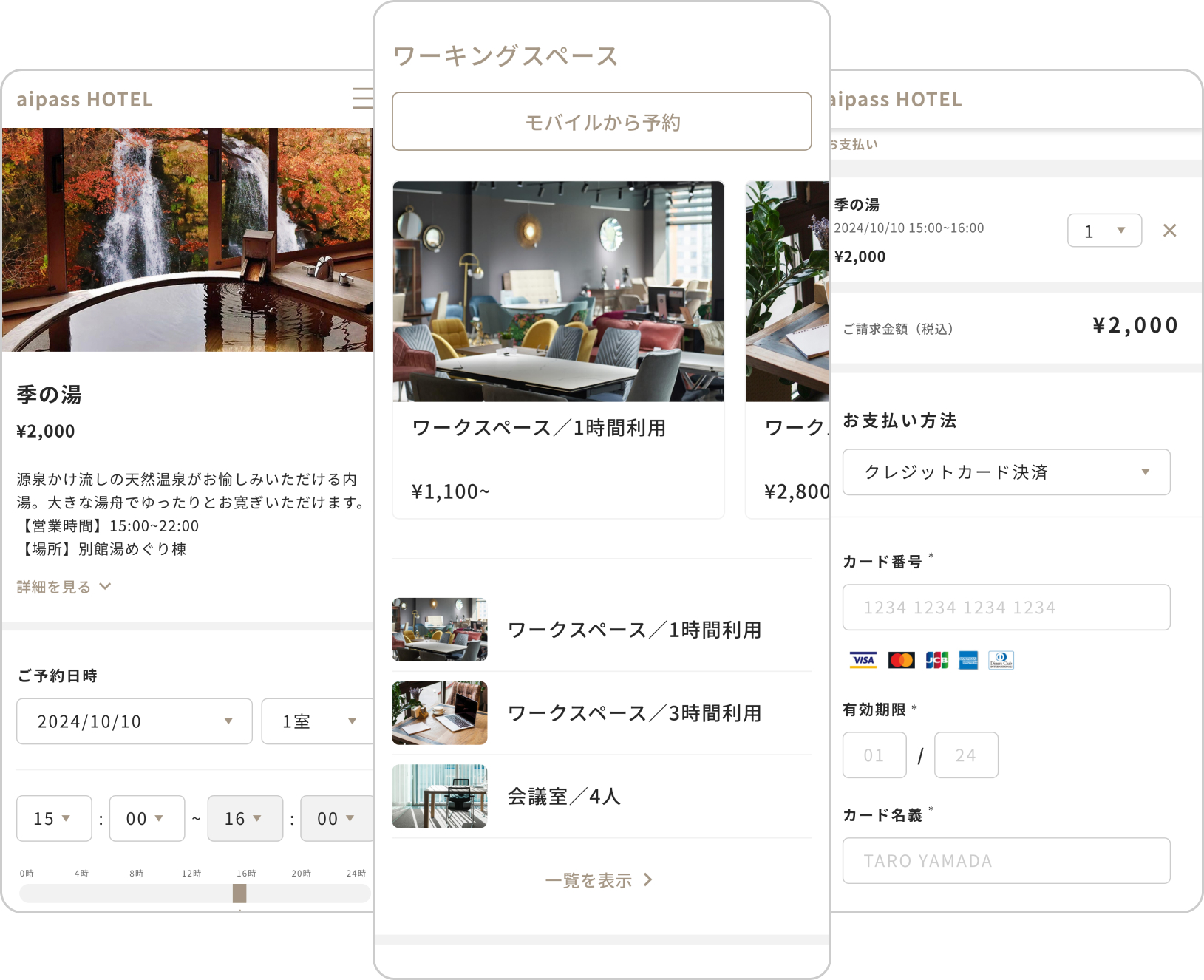Open the クレジットカード決済 payment method dropdown
Viewport: 1204px width, 980px height.
pos(1006,472)
